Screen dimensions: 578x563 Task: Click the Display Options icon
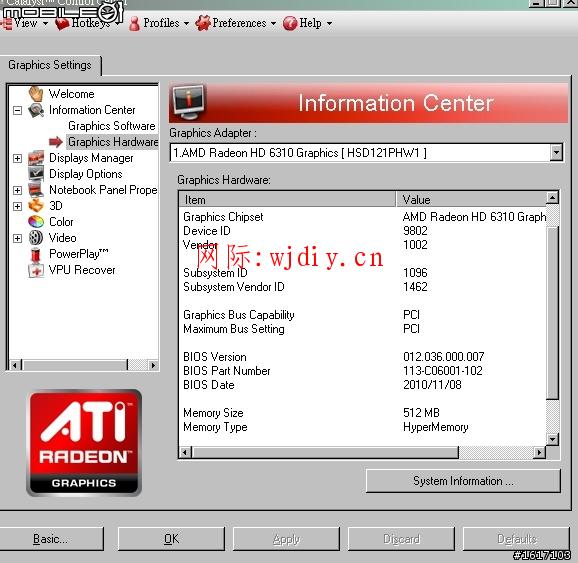[x=36, y=174]
